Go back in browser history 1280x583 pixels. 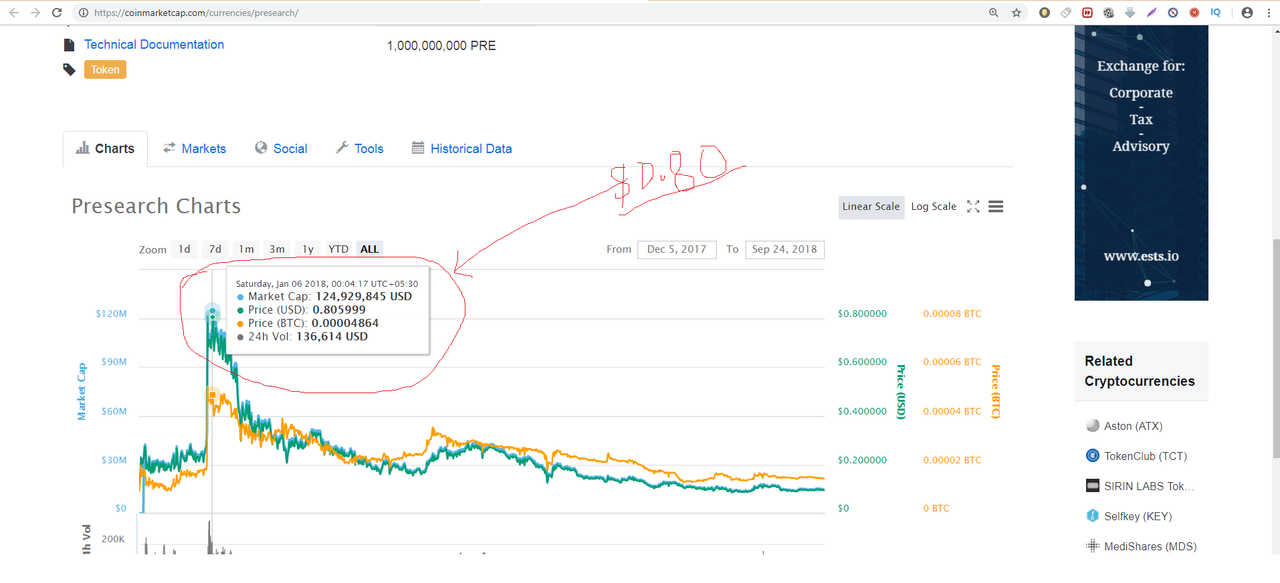coord(13,13)
